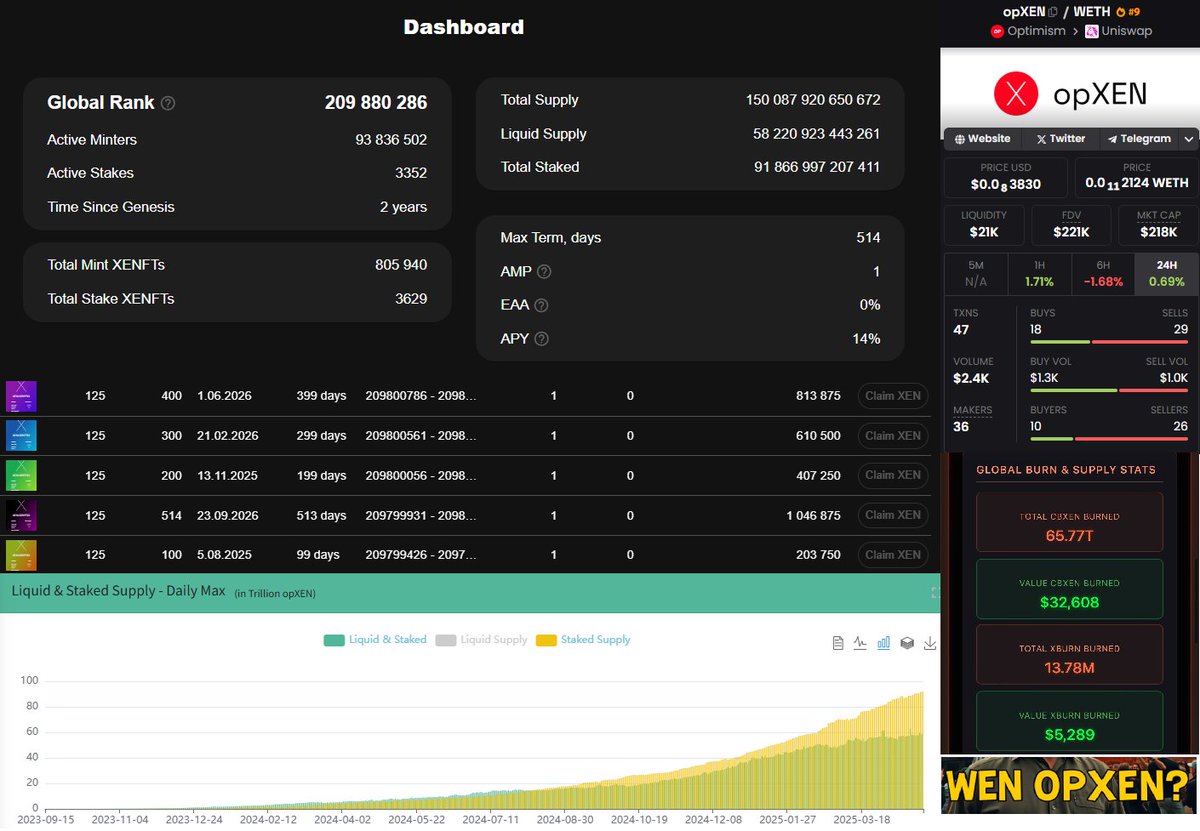Click Total Staked value 91 866 997 207 411
The height and width of the screenshot is (831, 1200).
coord(817,167)
